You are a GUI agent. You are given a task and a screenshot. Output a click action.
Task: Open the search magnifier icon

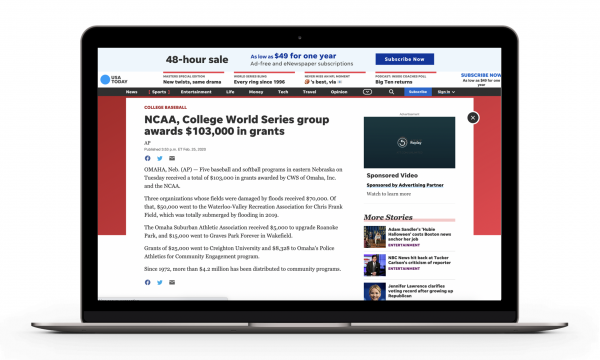391,92
